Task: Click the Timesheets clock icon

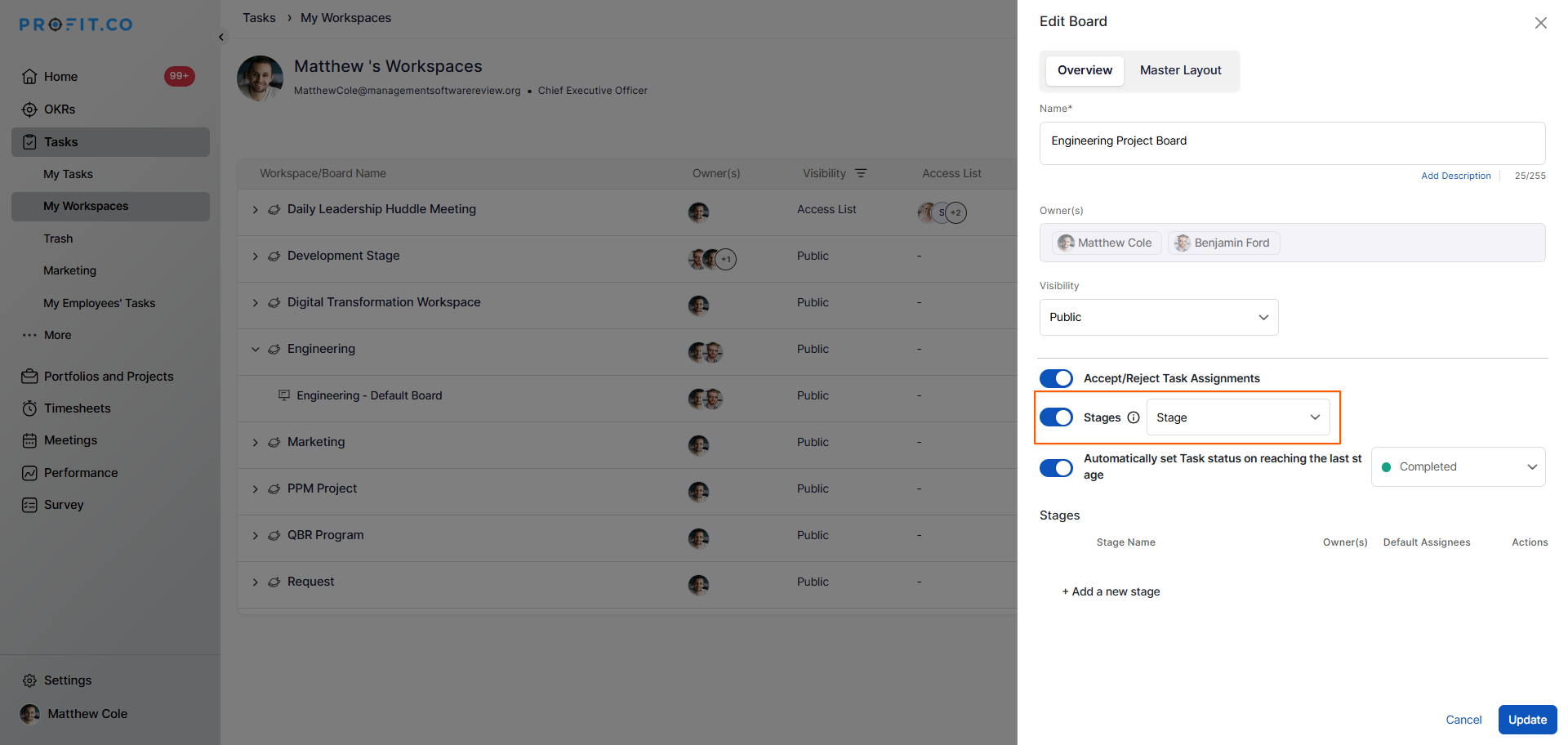Action: pyautogui.click(x=29, y=408)
